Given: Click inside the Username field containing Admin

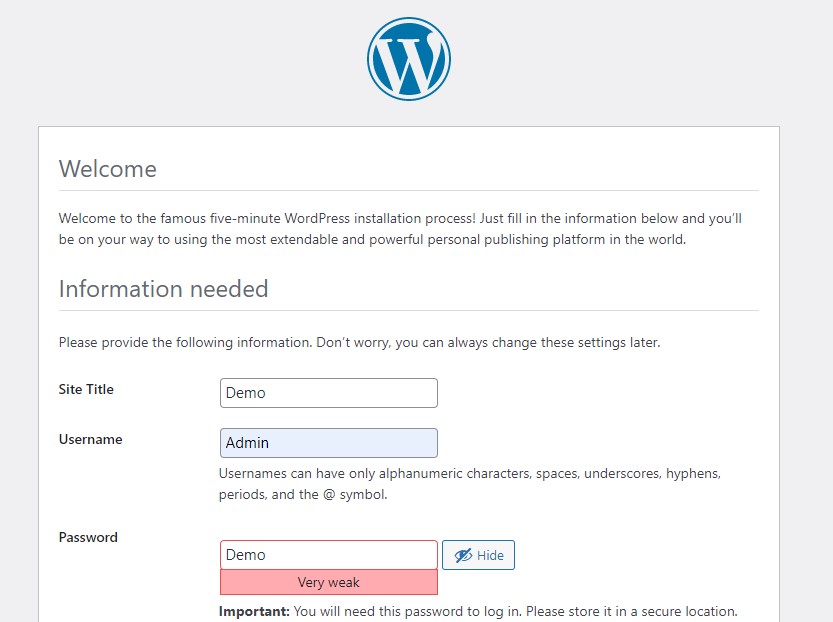Looking at the screenshot, I should (328, 443).
